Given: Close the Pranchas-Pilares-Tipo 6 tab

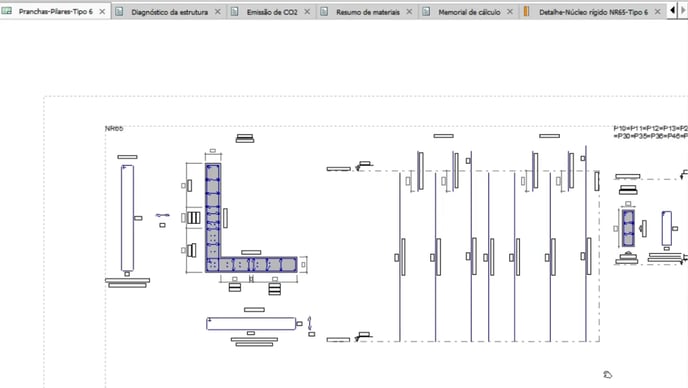Looking at the screenshot, I should [x=102, y=12].
